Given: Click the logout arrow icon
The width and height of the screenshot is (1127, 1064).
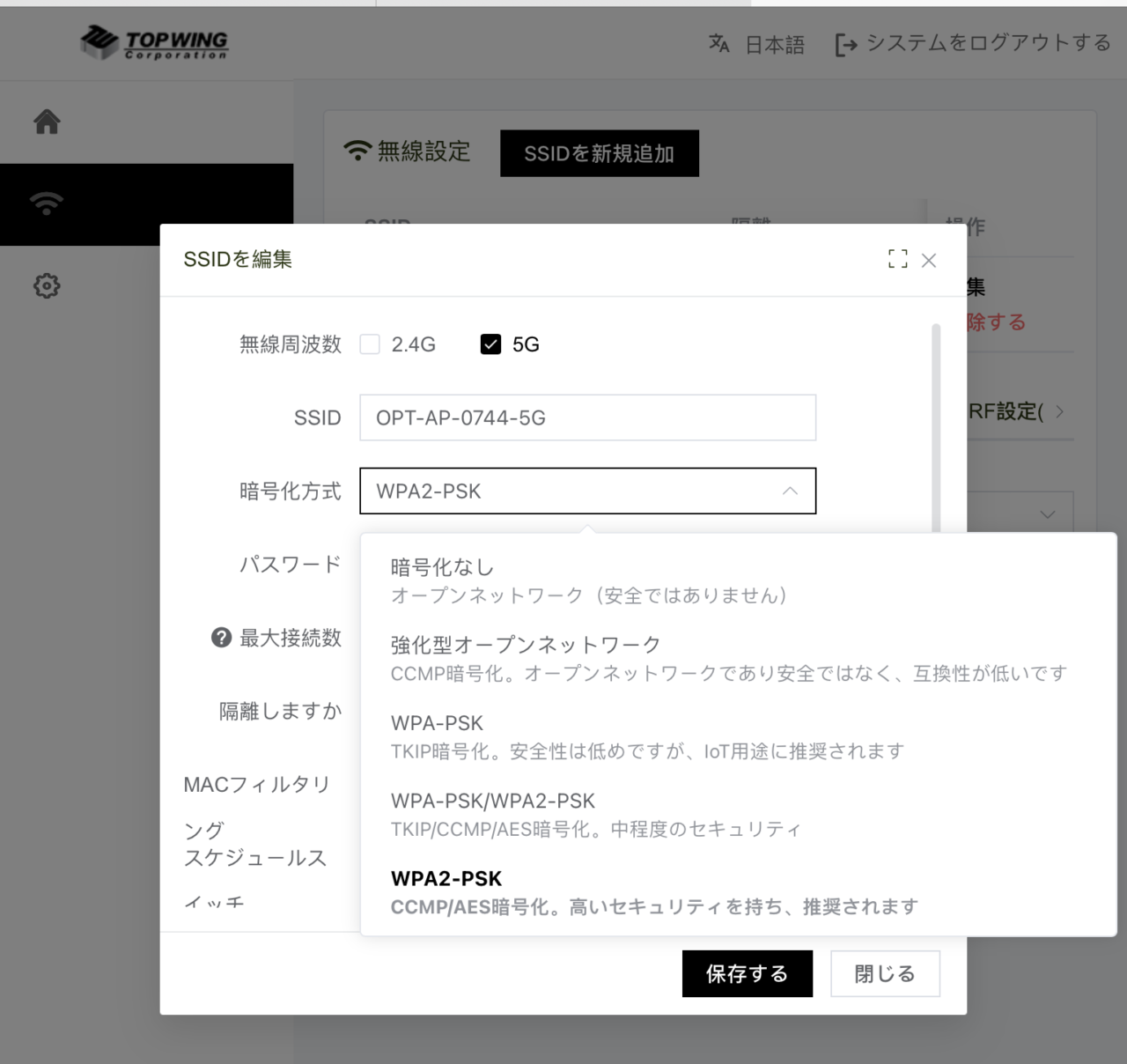Looking at the screenshot, I should coord(845,44).
